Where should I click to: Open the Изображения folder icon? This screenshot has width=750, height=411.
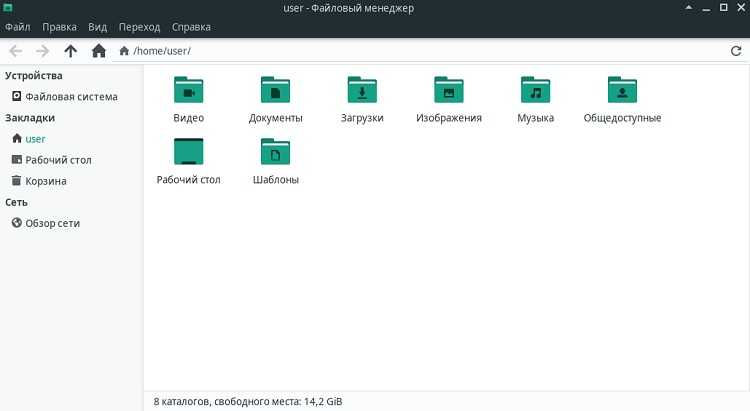[x=449, y=90]
